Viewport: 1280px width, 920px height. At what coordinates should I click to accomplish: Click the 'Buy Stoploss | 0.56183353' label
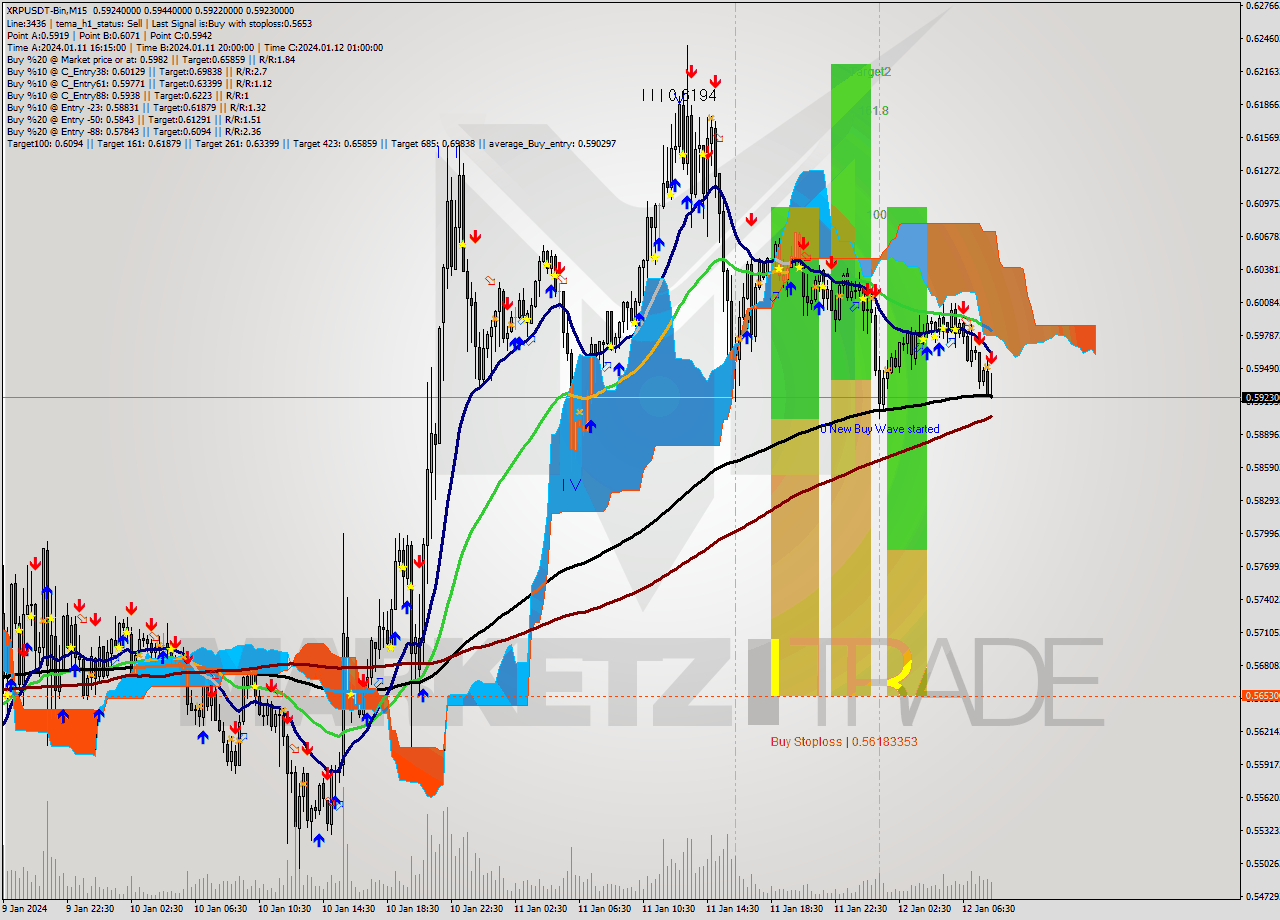tap(844, 741)
